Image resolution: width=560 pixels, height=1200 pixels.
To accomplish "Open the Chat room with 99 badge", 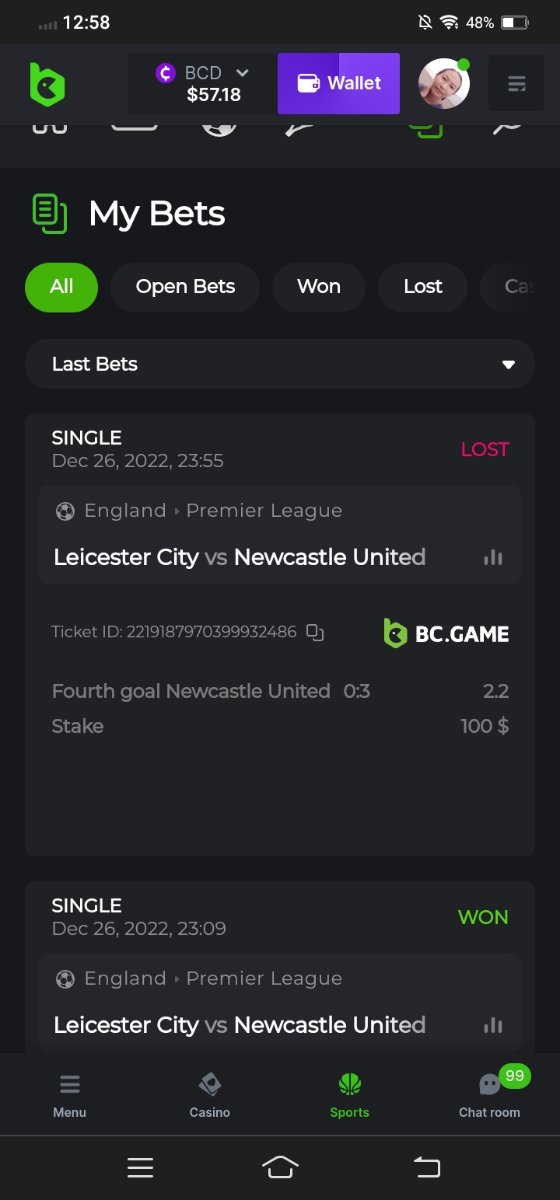I will pos(489,1095).
